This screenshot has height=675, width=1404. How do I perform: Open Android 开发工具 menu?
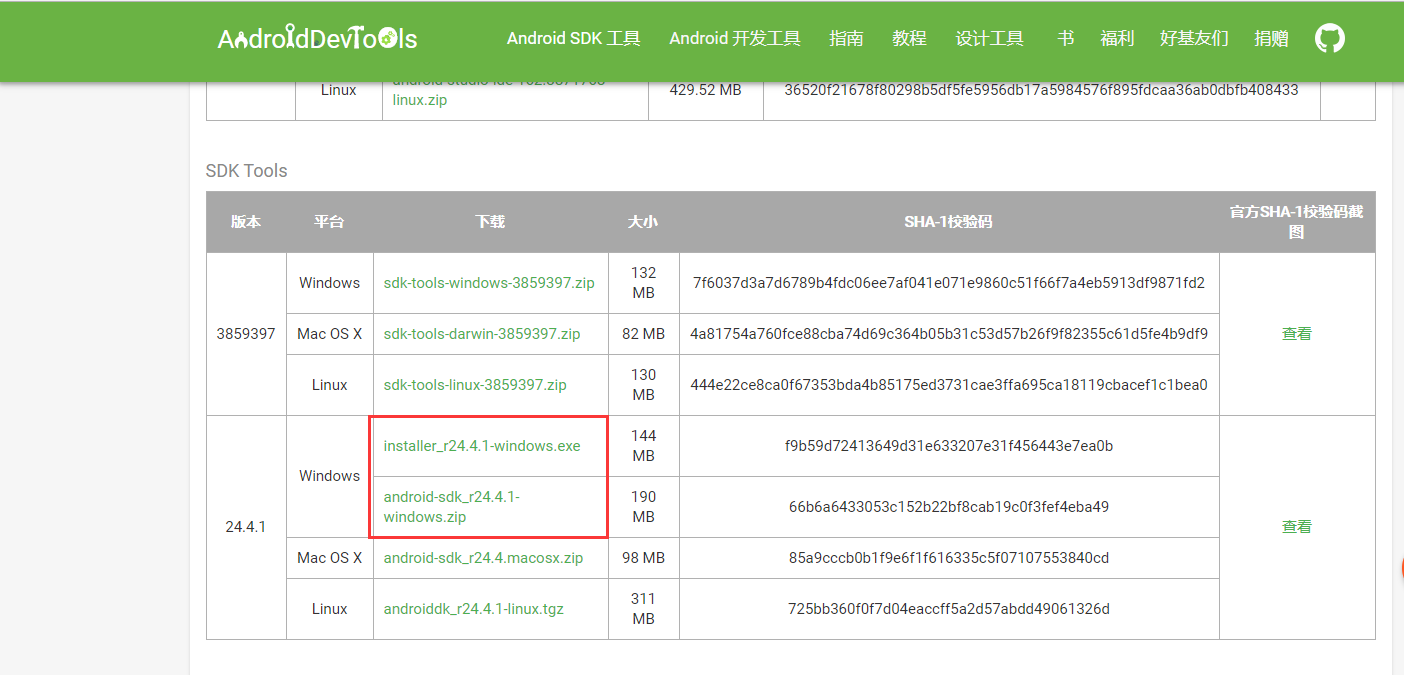pyautogui.click(x=735, y=39)
